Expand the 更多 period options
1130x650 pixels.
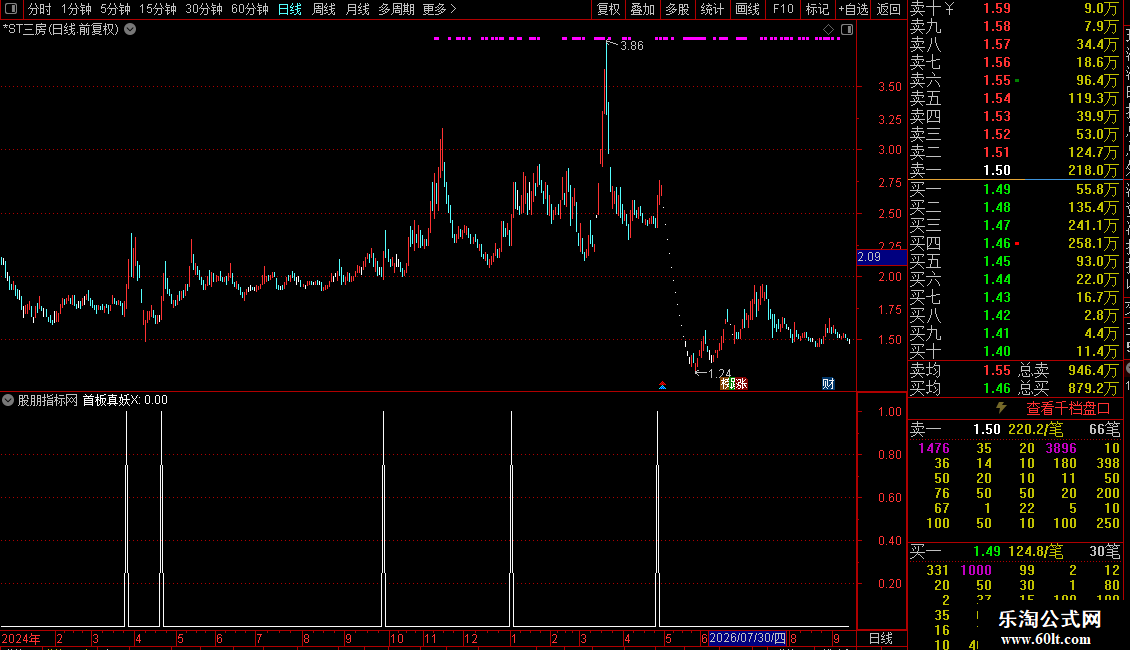click(439, 9)
